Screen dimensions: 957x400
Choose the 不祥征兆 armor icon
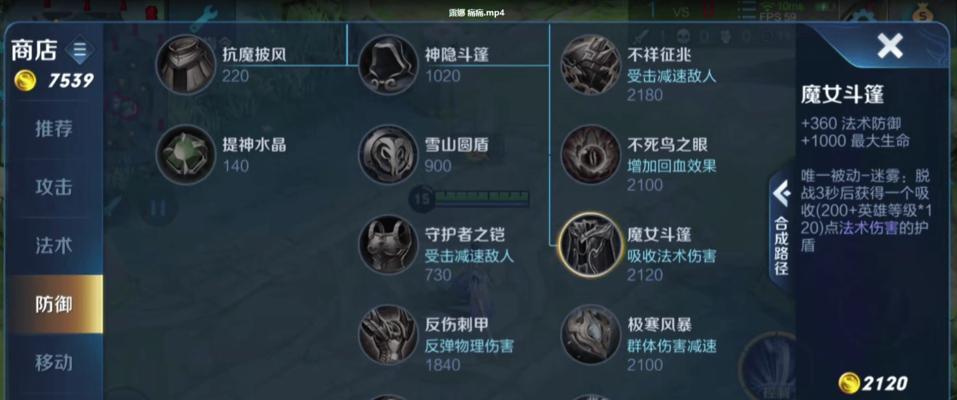click(x=590, y=64)
